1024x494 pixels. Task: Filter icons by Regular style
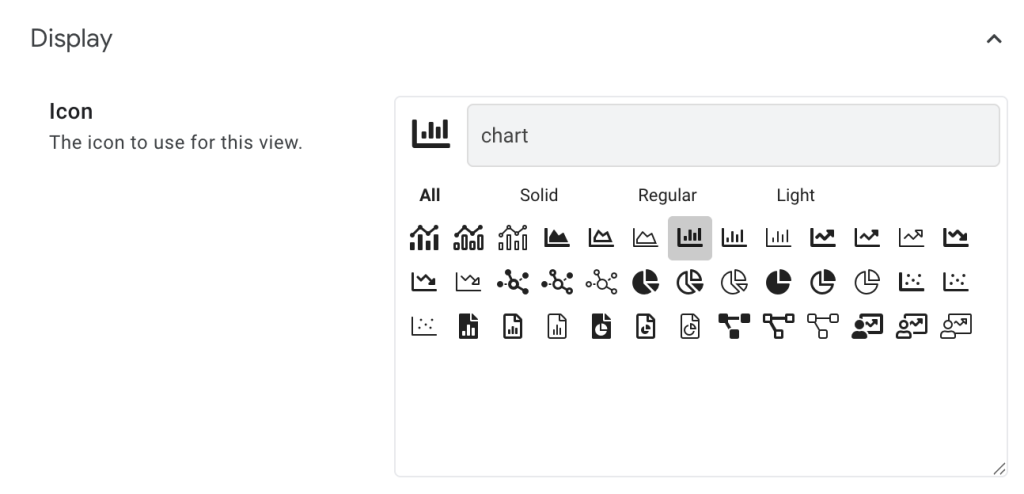667,195
